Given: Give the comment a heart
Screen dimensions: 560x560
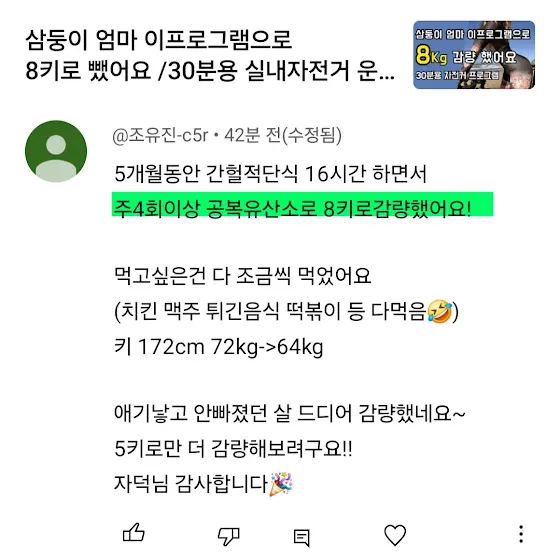Looking at the screenshot, I should coord(395,535).
